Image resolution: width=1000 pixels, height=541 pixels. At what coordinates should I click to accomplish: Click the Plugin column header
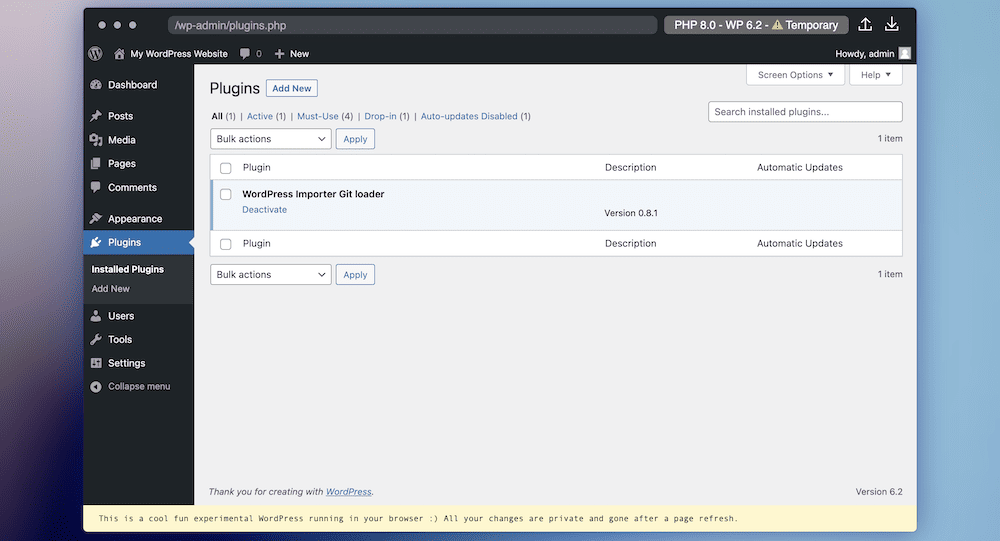pos(256,167)
